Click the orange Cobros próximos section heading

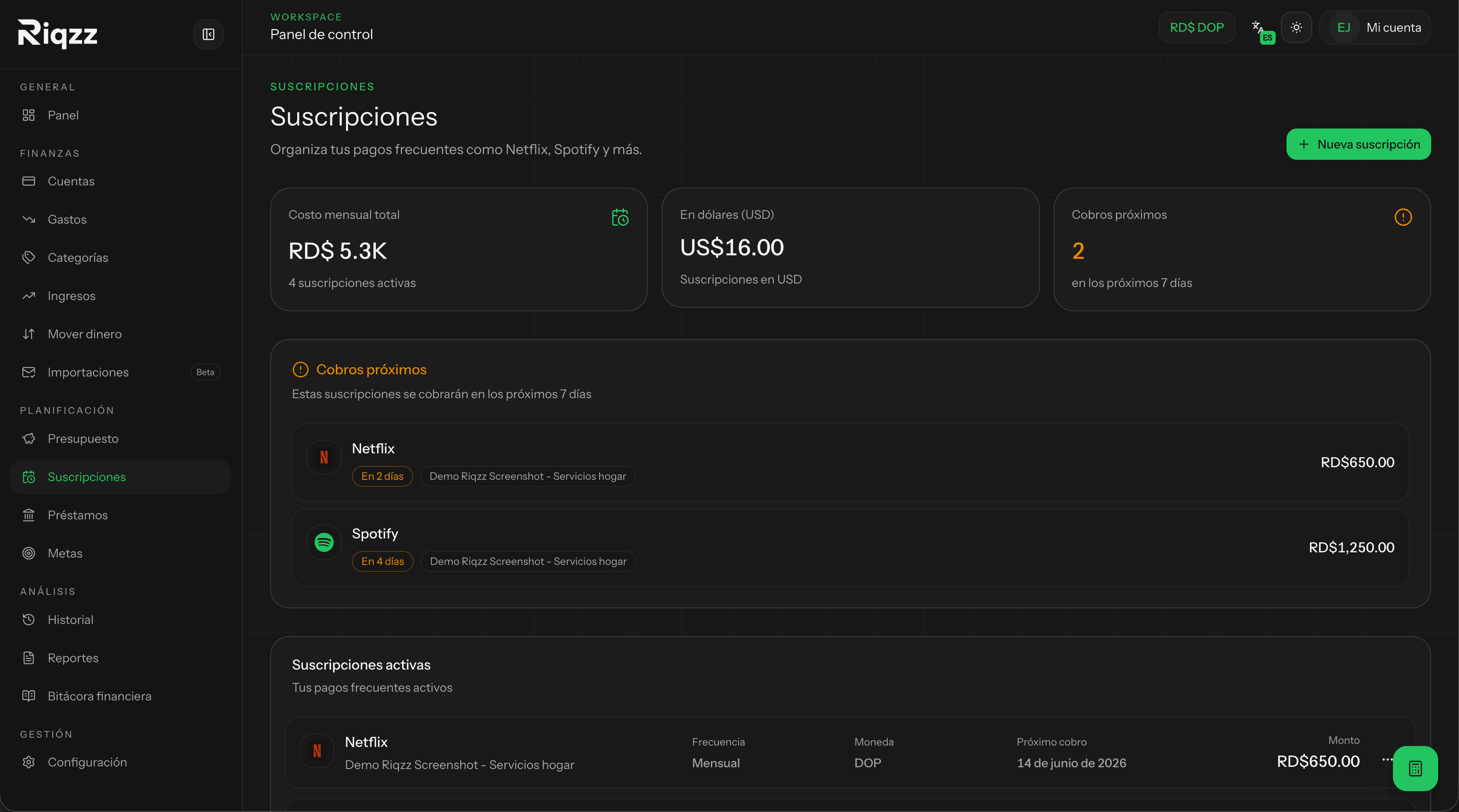[x=371, y=370]
